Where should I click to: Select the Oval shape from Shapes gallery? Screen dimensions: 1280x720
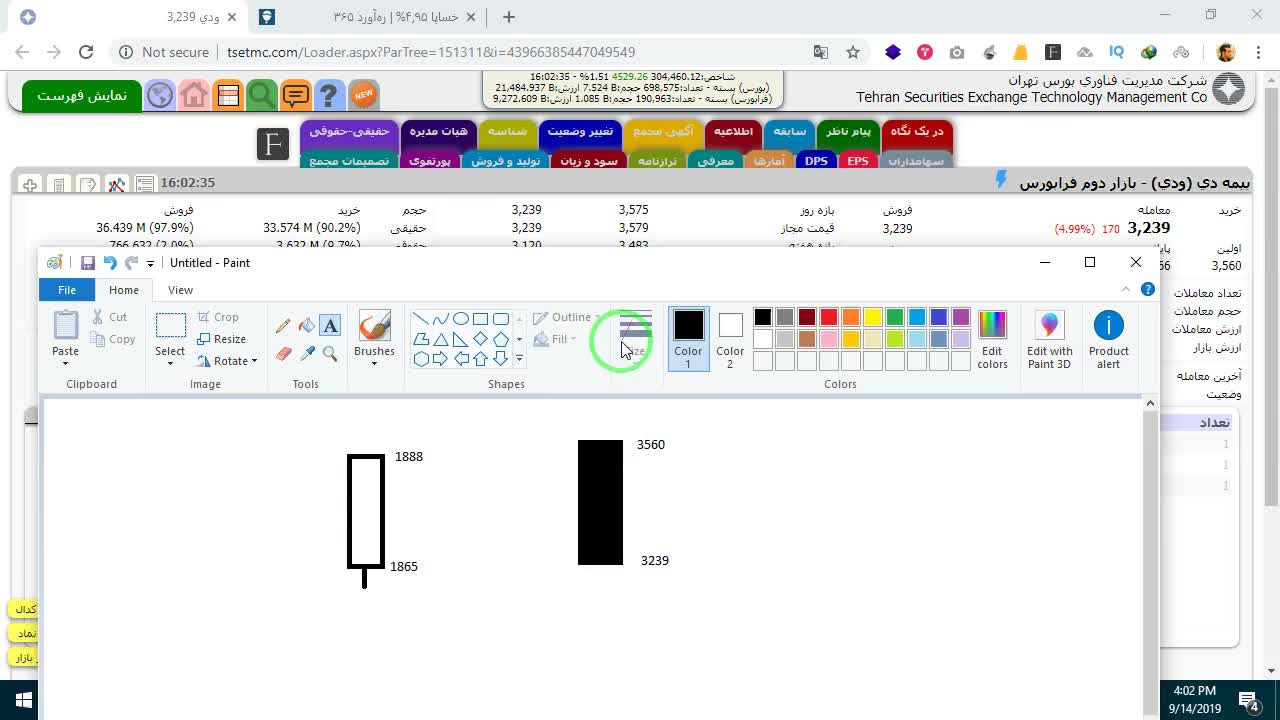point(461,319)
